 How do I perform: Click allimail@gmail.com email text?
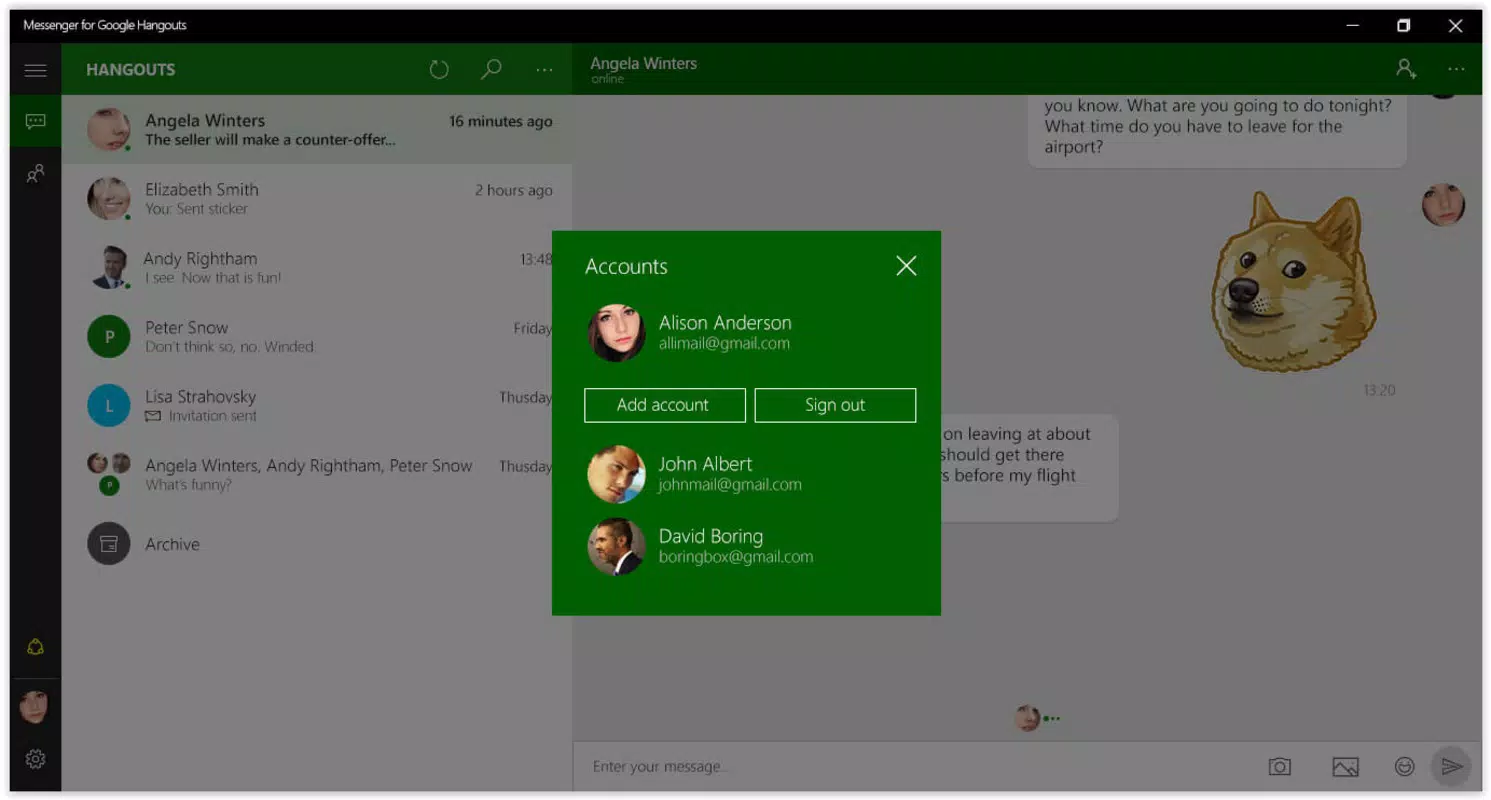tap(724, 344)
